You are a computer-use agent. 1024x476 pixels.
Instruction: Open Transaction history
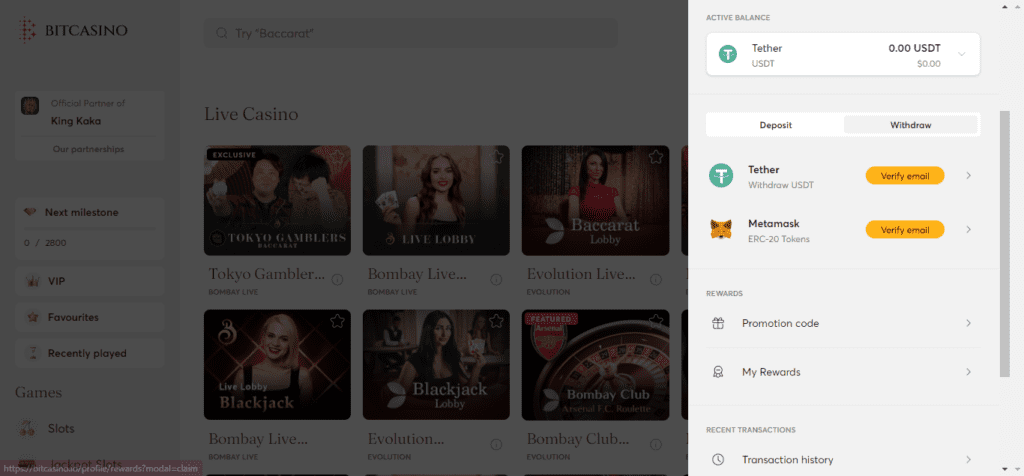tap(843, 460)
